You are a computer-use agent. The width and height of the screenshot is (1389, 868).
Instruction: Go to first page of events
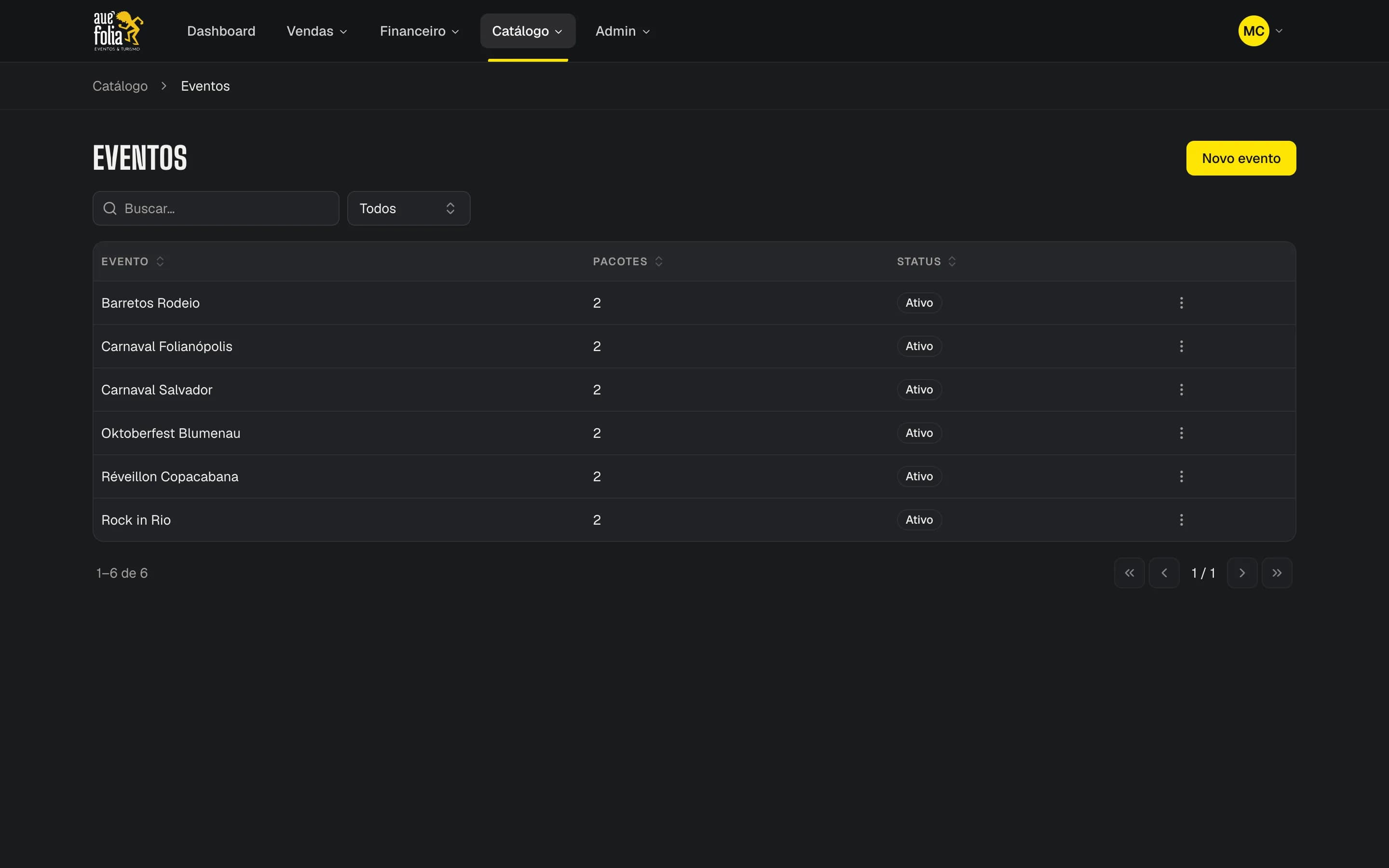pos(1129,573)
